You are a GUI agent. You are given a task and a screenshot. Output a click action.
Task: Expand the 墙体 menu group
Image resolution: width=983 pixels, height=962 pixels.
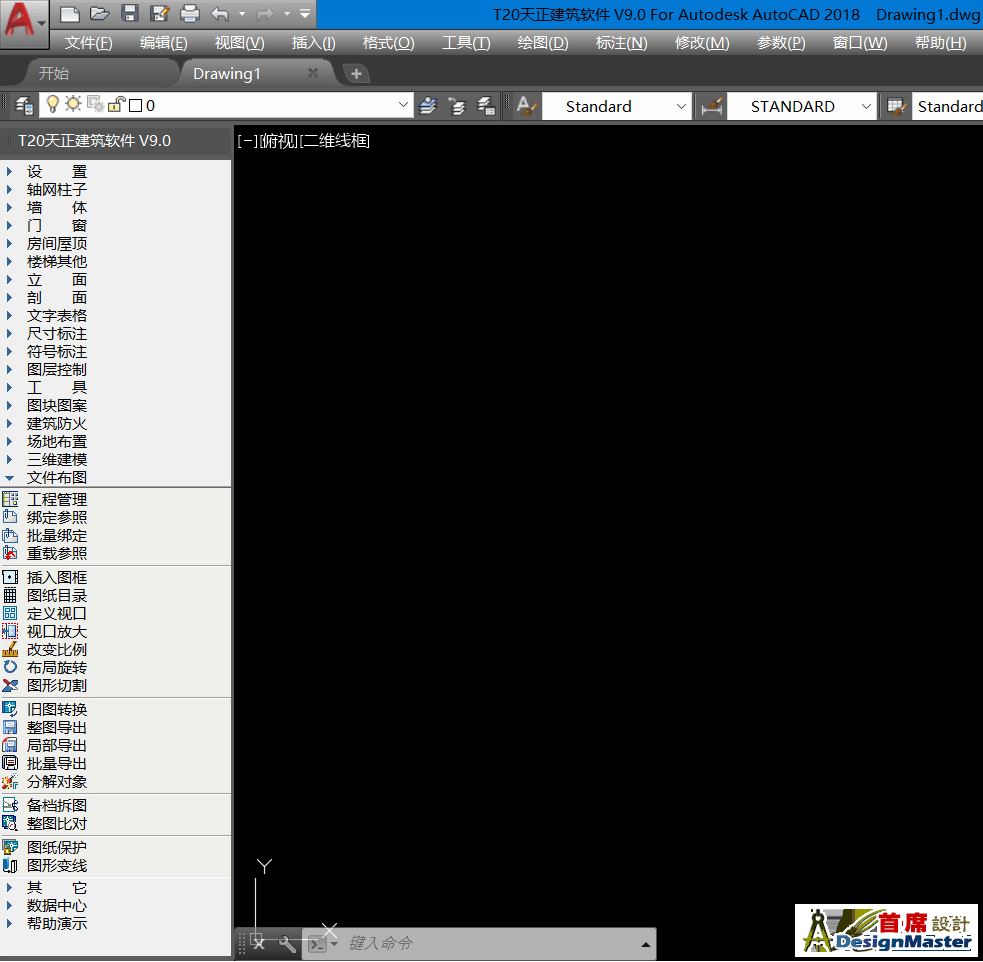pyautogui.click(x=9, y=207)
